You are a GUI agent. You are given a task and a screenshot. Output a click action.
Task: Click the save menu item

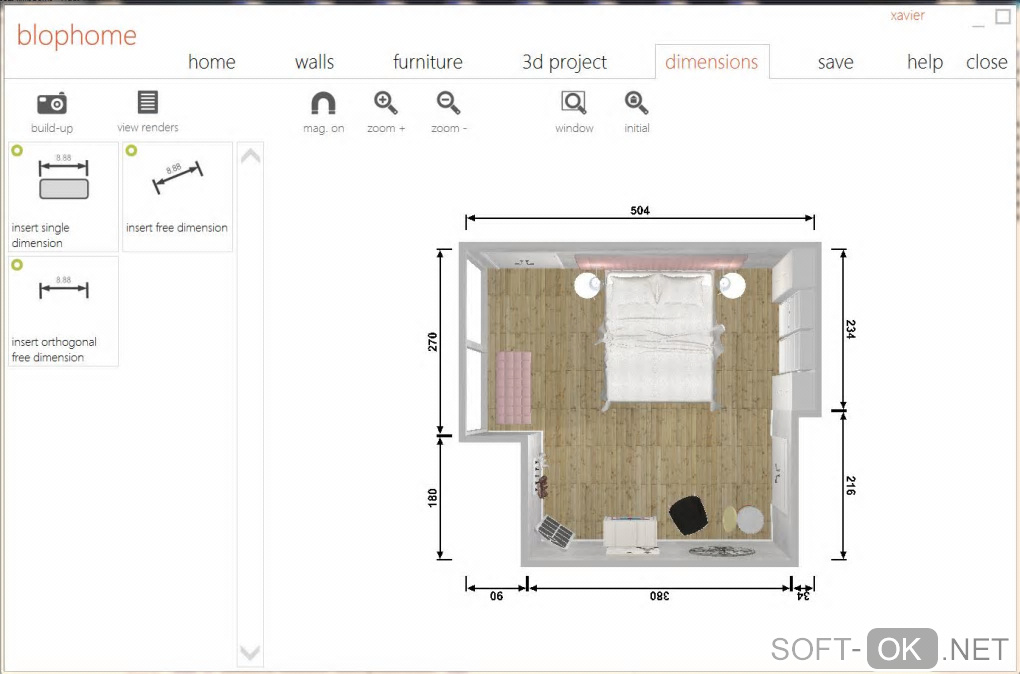click(x=835, y=62)
